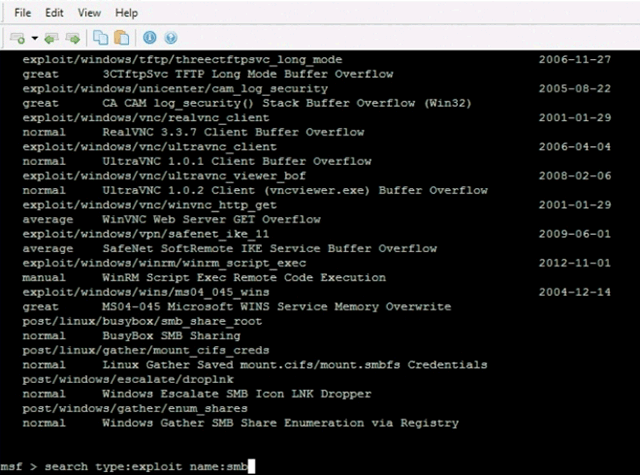The width and height of the screenshot is (640, 475).
Task: Select exploit/windows/winrm/winrm_script_exec line
Action: click(x=164, y=263)
